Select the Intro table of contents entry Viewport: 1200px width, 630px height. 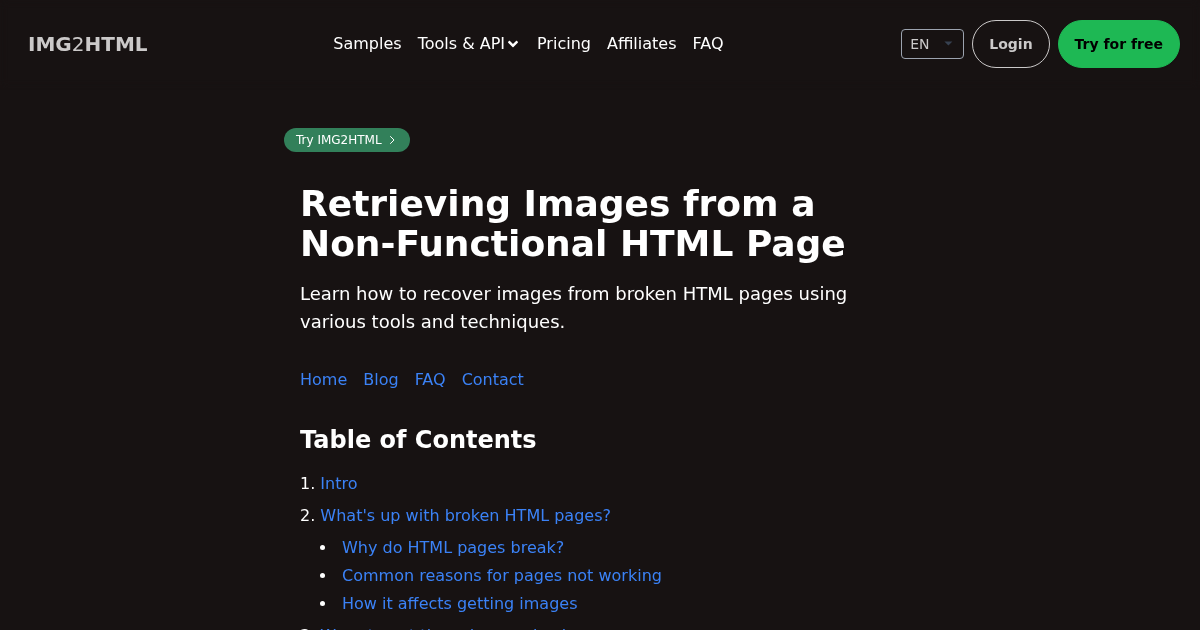click(338, 483)
